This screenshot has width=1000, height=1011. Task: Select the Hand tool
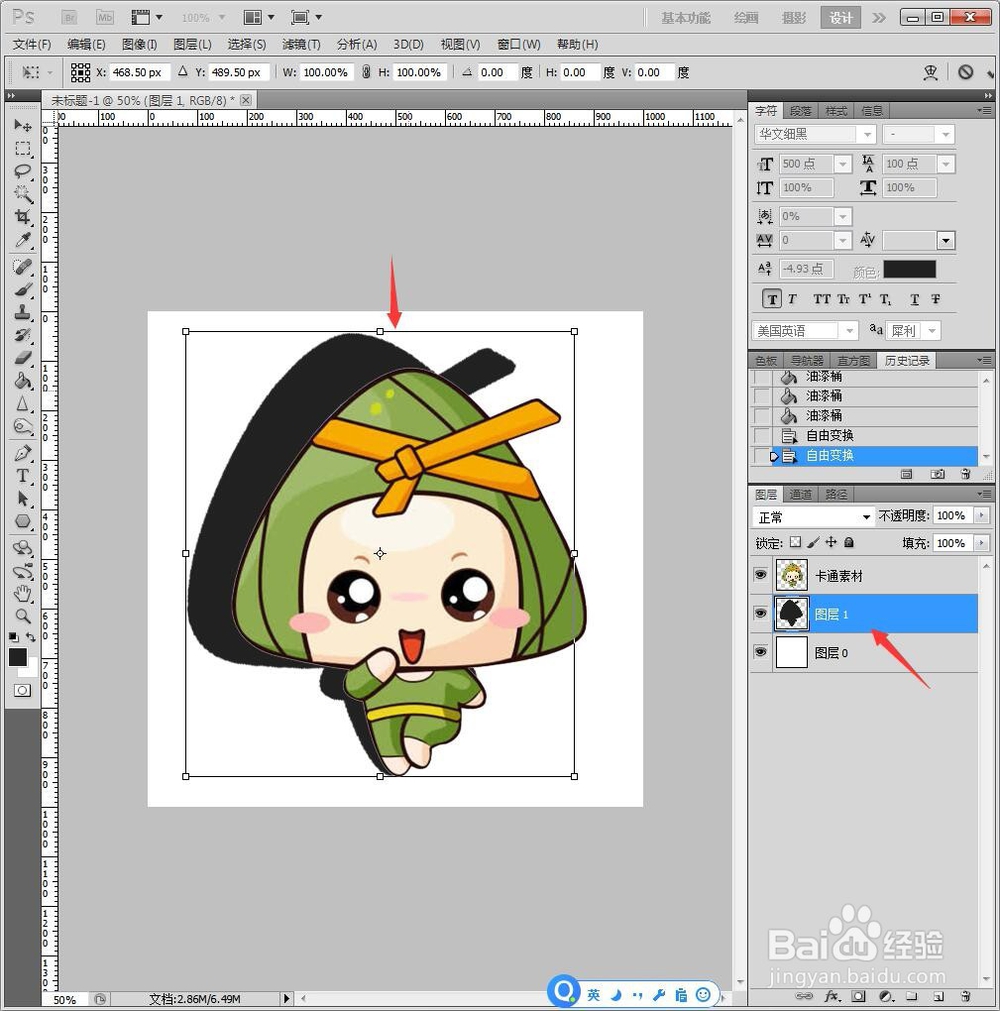click(23, 593)
